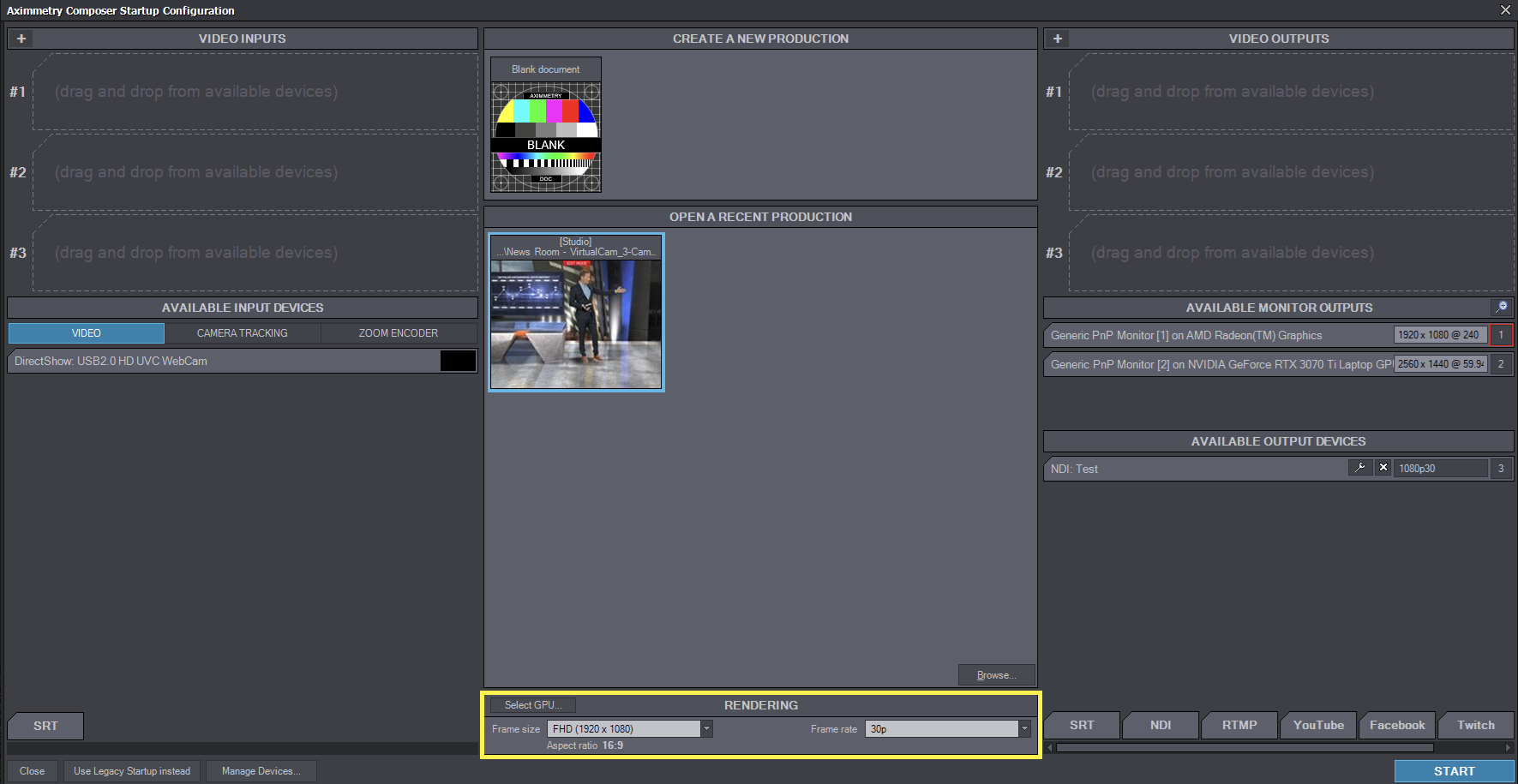Add YouTube output device

click(1318, 725)
